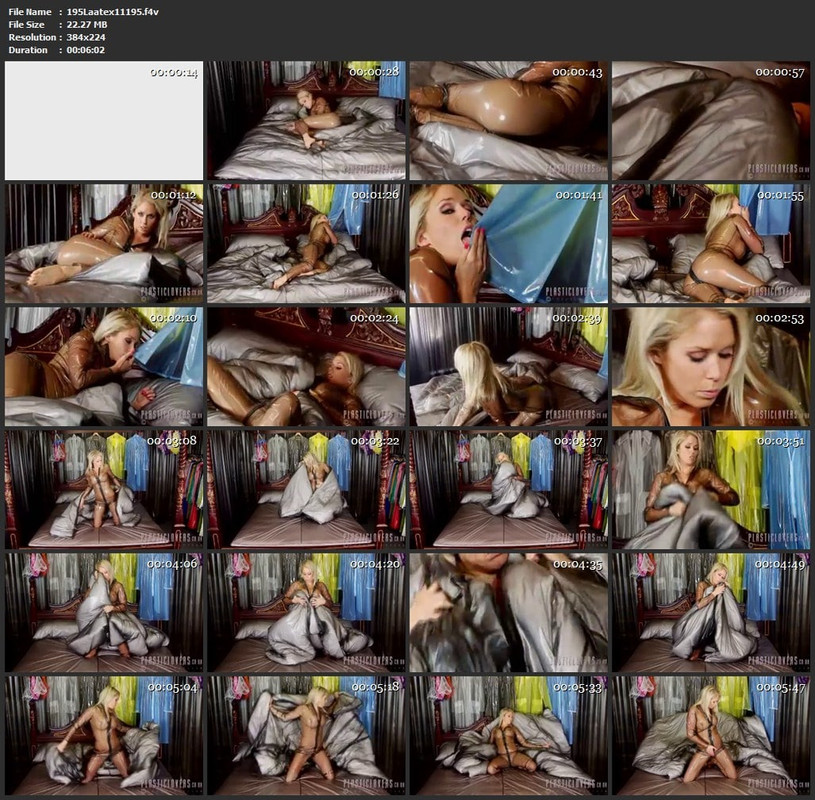Open the thumbnail stamped 00:00:28
Viewport: 815px width, 800px height.
click(307, 121)
